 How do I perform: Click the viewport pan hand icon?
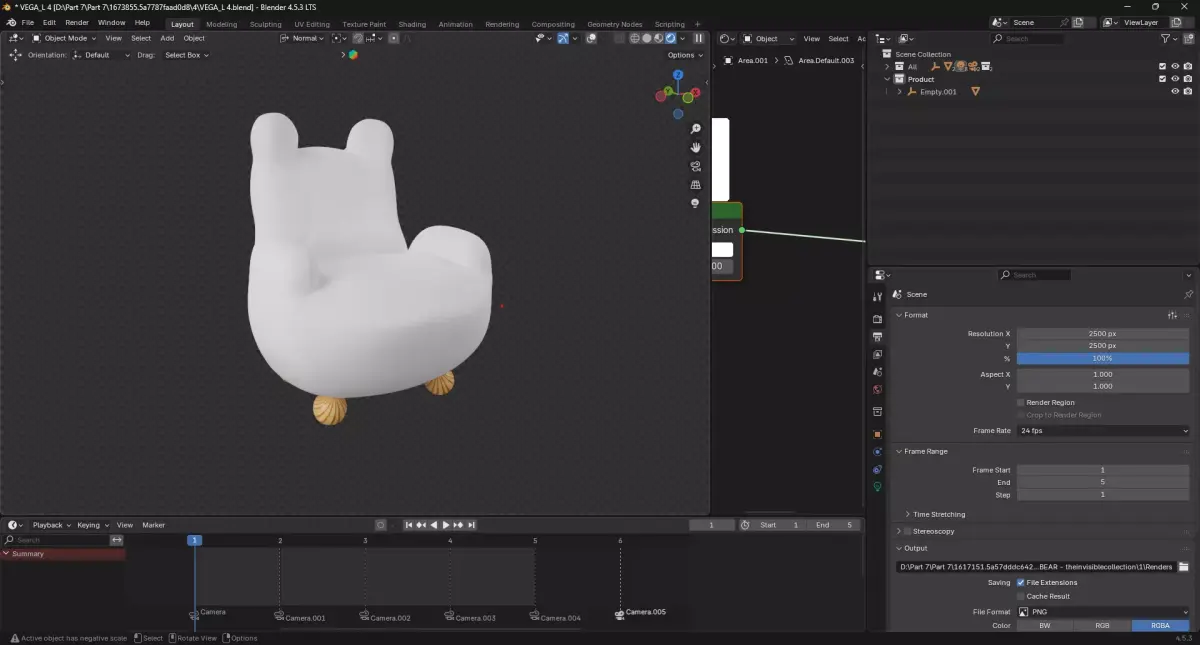click(695, 147)
